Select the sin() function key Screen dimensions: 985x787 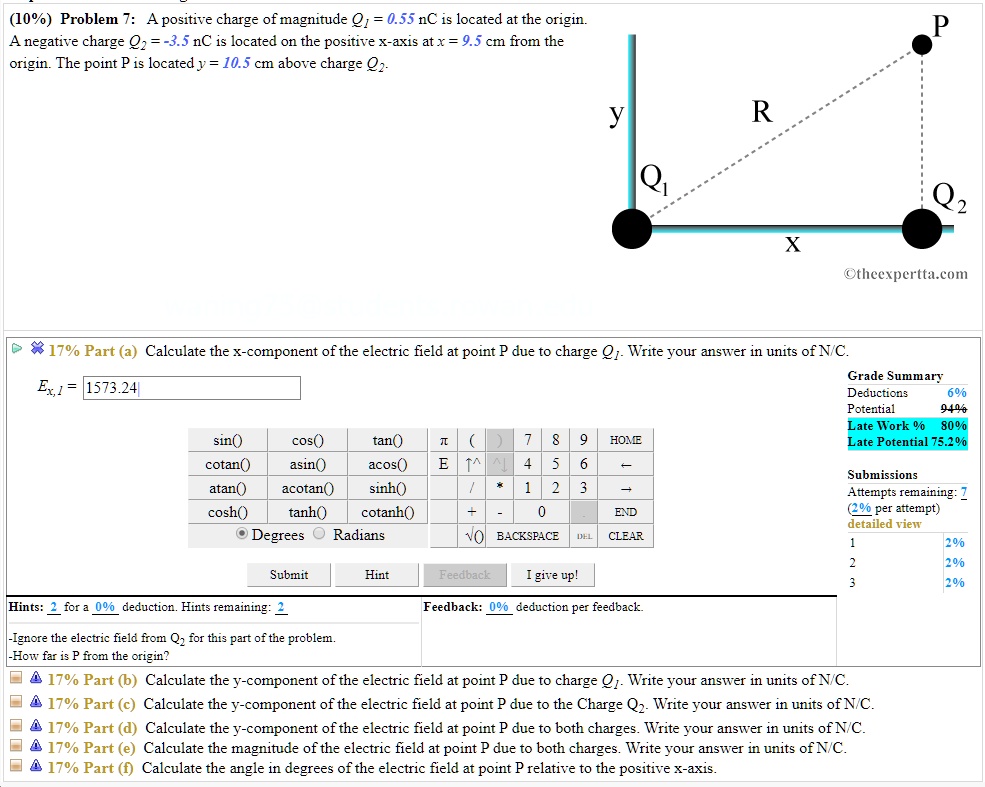point(227,439)
